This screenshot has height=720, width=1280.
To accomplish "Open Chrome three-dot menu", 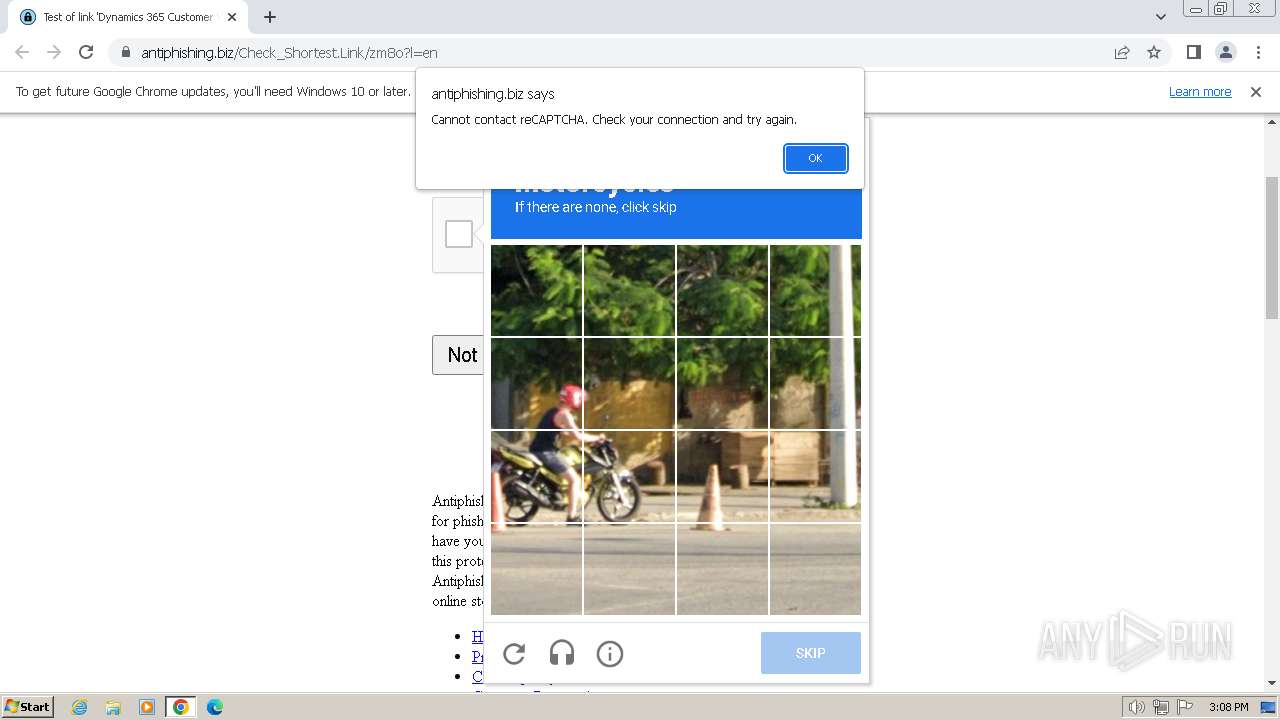I will (1257, 52).
